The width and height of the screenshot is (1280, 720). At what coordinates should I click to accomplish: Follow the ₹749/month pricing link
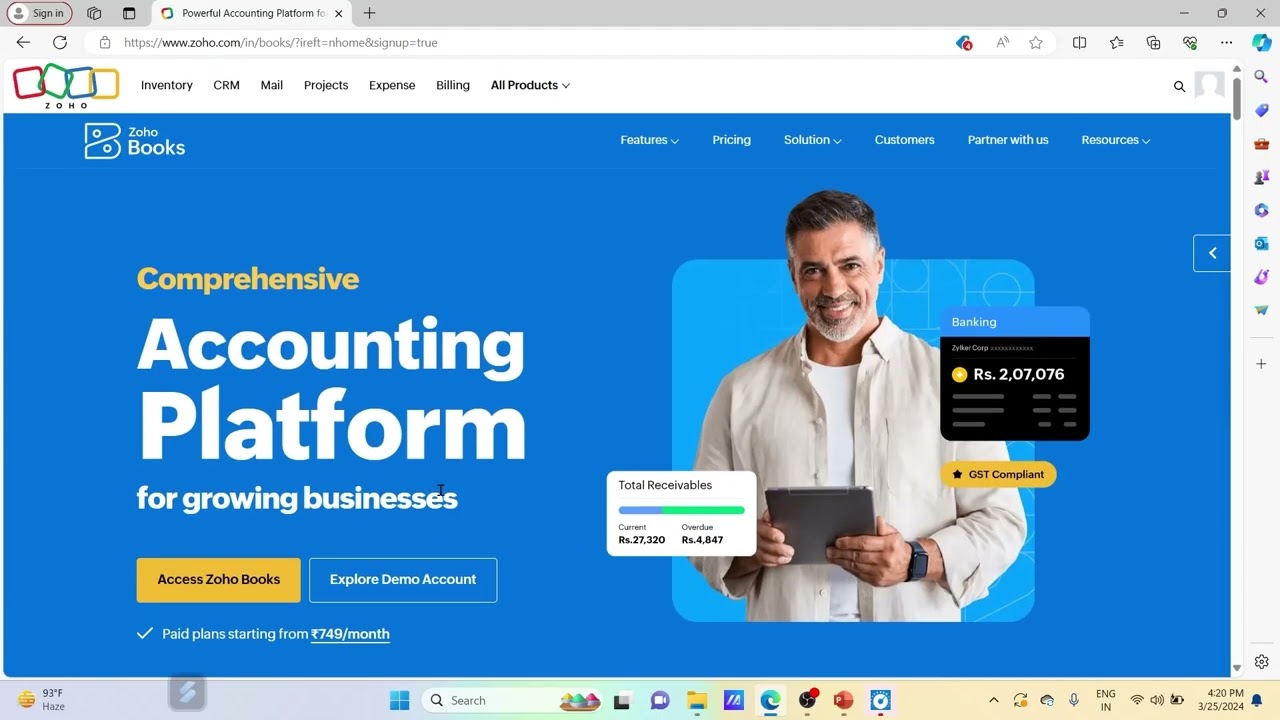(x=350, y=634)
